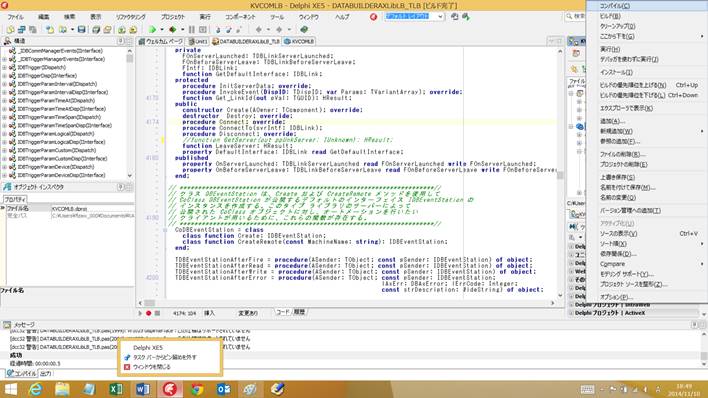Click the Save disk icon in toolbar
Screen dimensions: 708x398
pyautogui.click(x=81, y=30)
